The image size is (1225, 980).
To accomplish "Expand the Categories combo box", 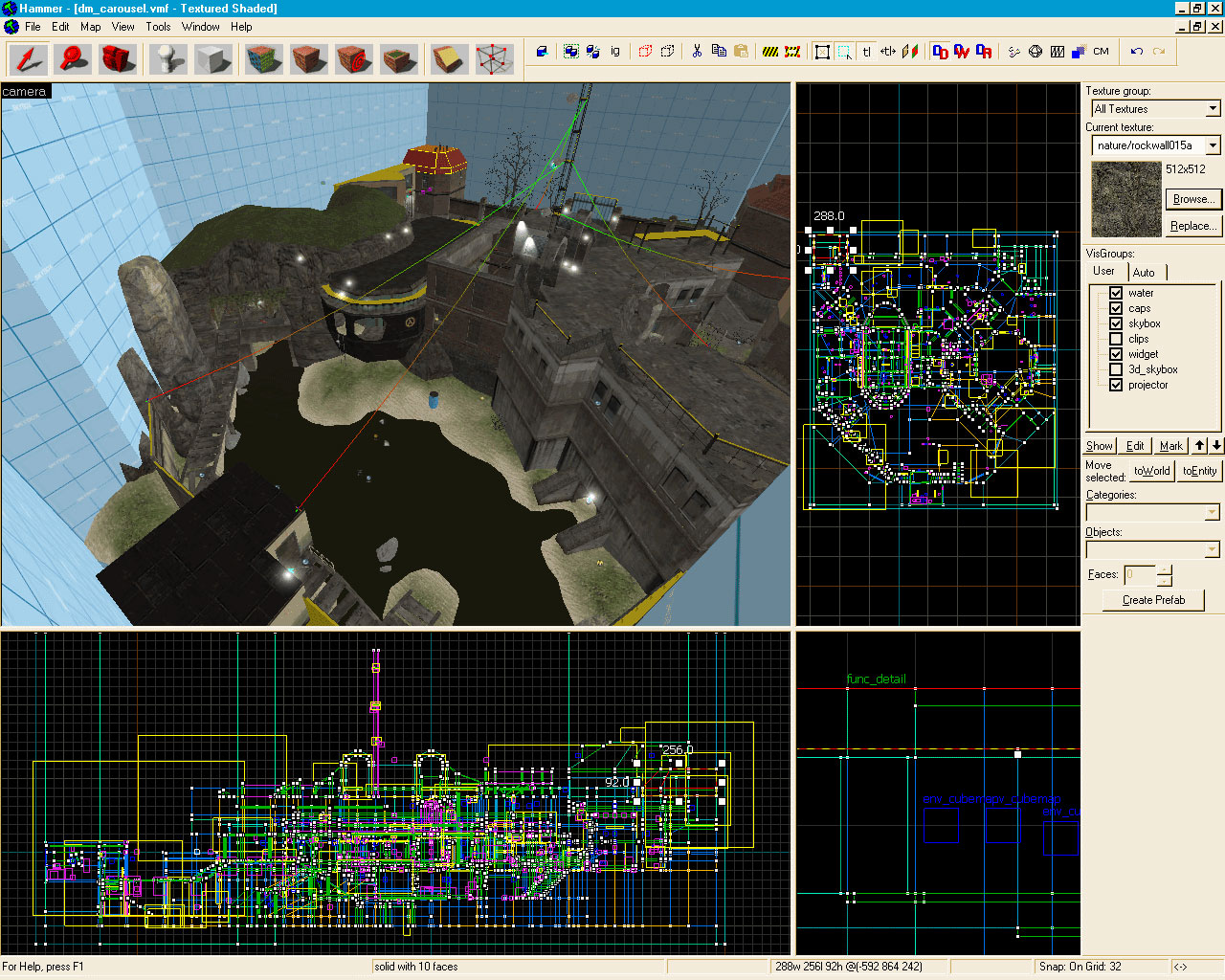I will click(1214, 512).
